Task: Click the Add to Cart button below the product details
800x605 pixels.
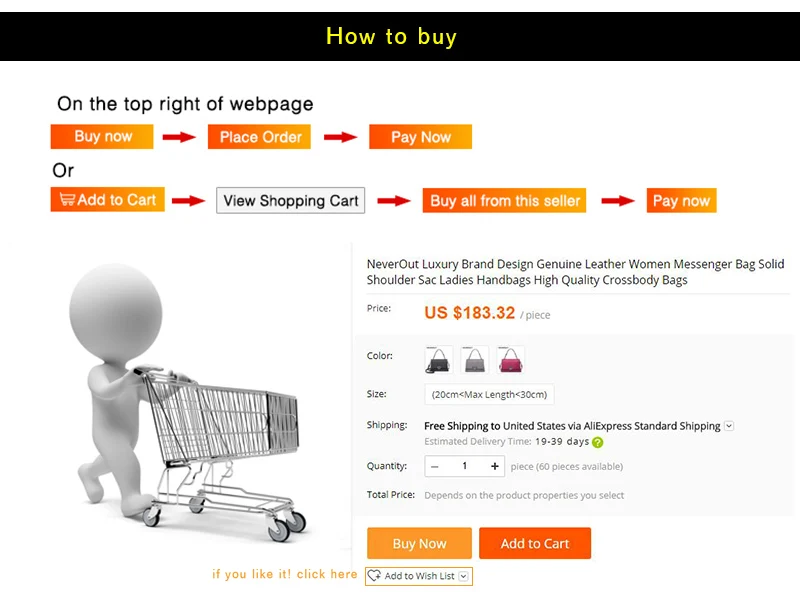Action: pos(535,543)
